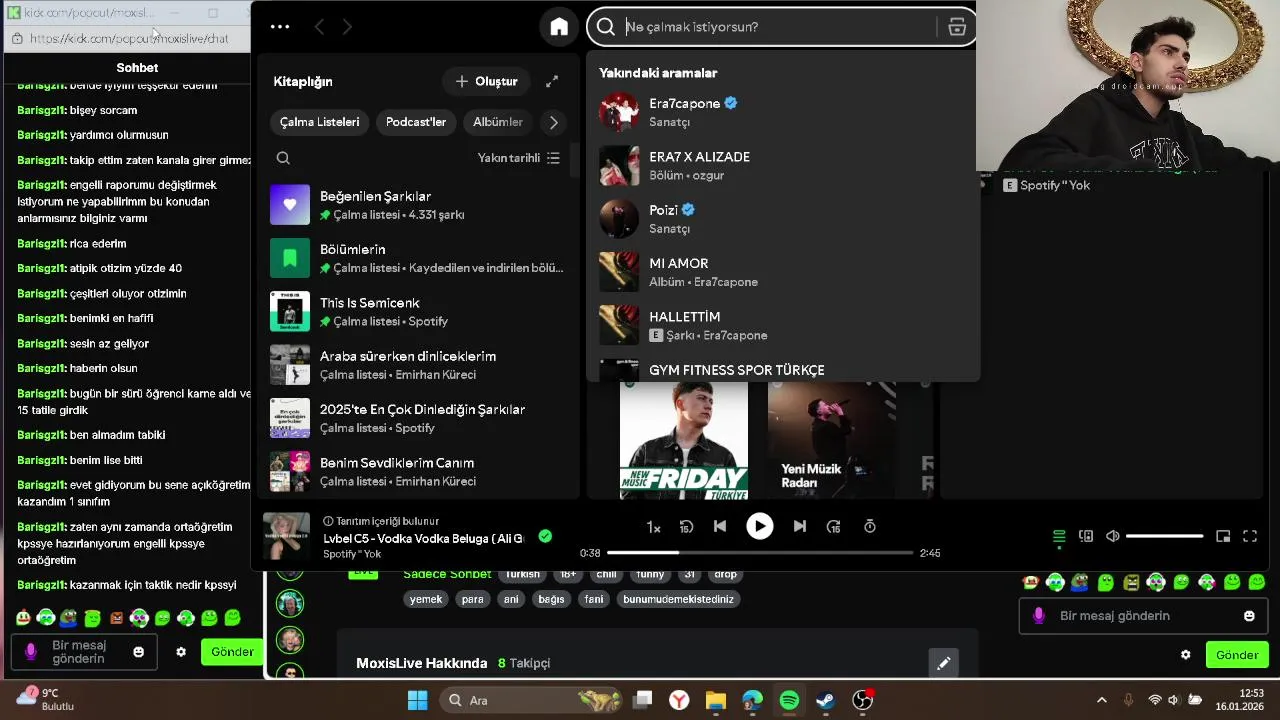Open Spotify from the taskbar

pos(789,700)
